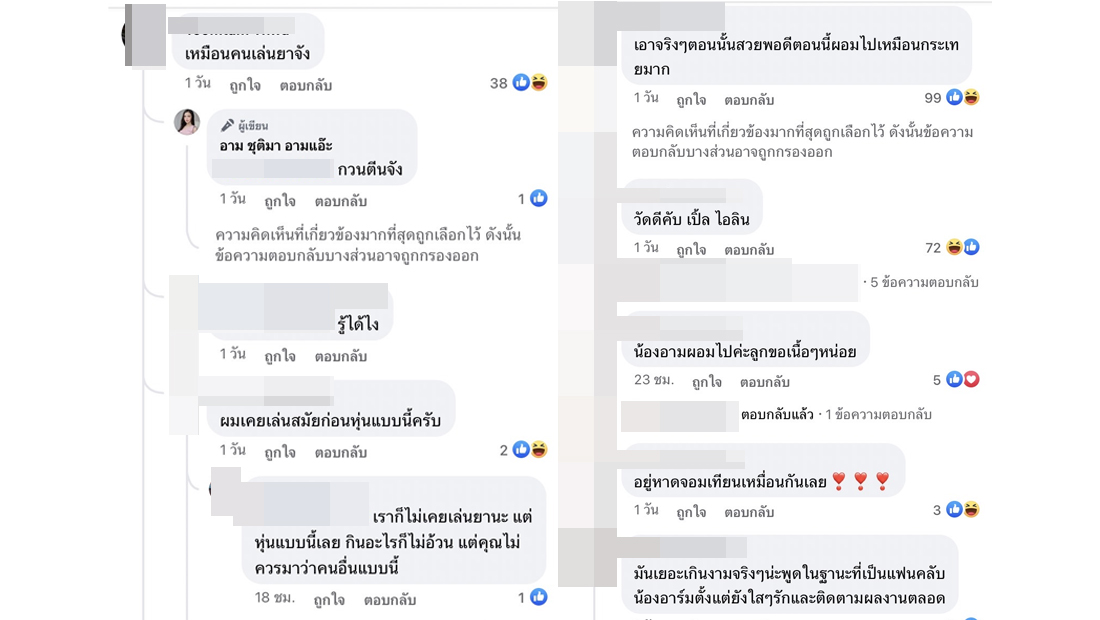Viewport: 1100px width, 620px height.
Task: Click the 23 ชม. timestamp link
Action: (x=655, y=381)
